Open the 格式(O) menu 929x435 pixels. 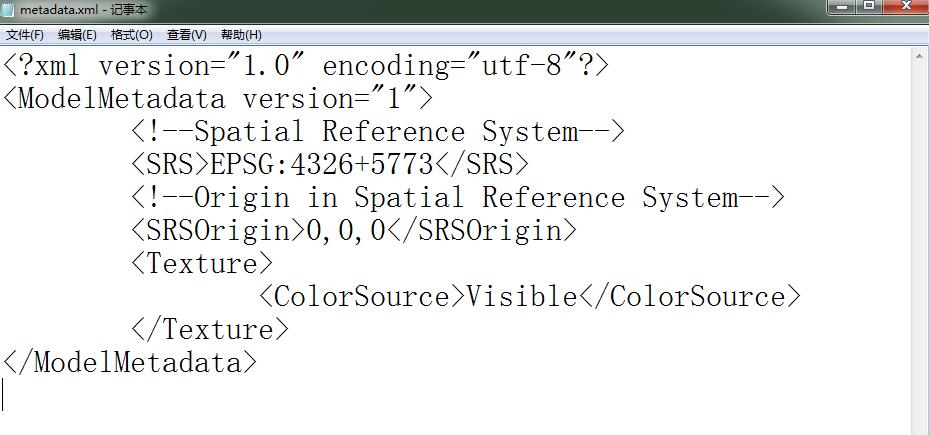coord(132,35)
